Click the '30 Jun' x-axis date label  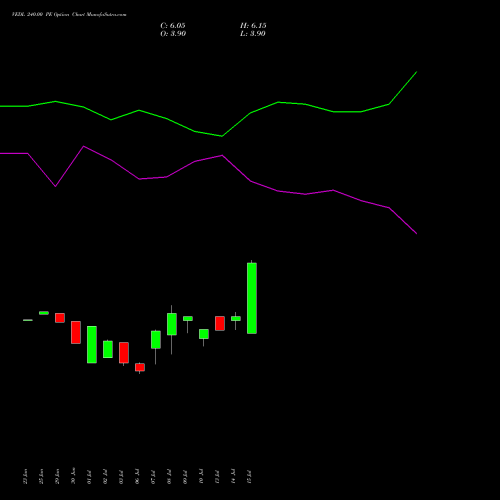pyautogui.click(x=73, y=476)
